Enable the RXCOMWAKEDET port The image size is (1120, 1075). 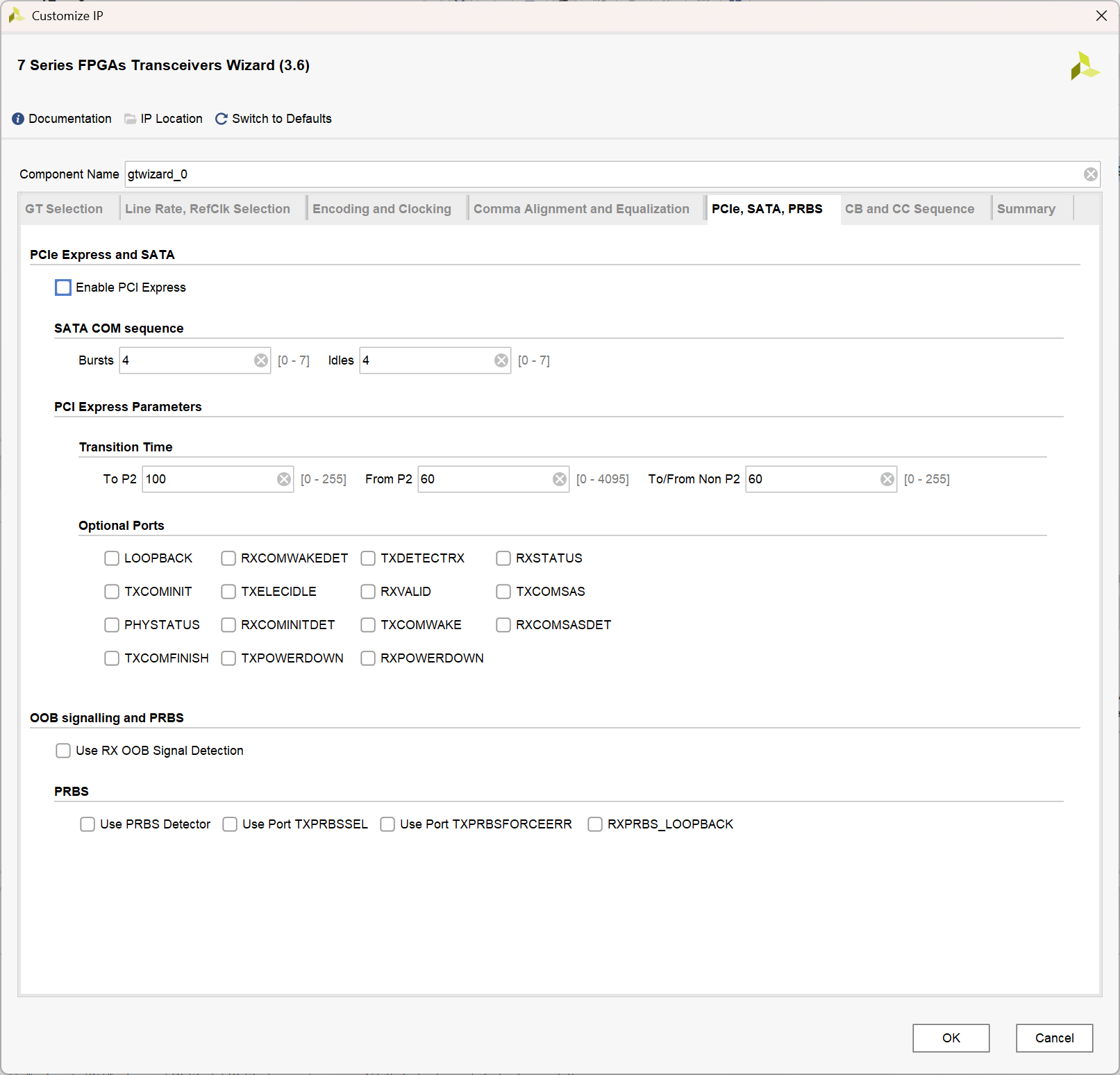tap(228, 558)
